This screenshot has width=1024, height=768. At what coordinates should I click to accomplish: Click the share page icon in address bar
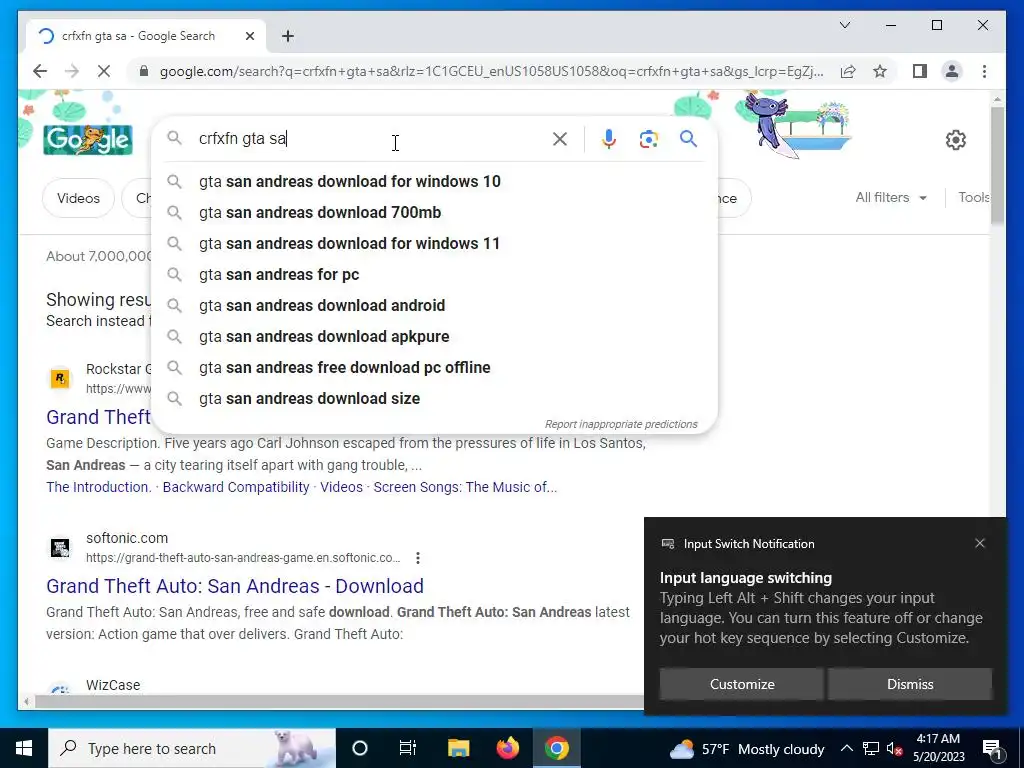click(848, 71)
